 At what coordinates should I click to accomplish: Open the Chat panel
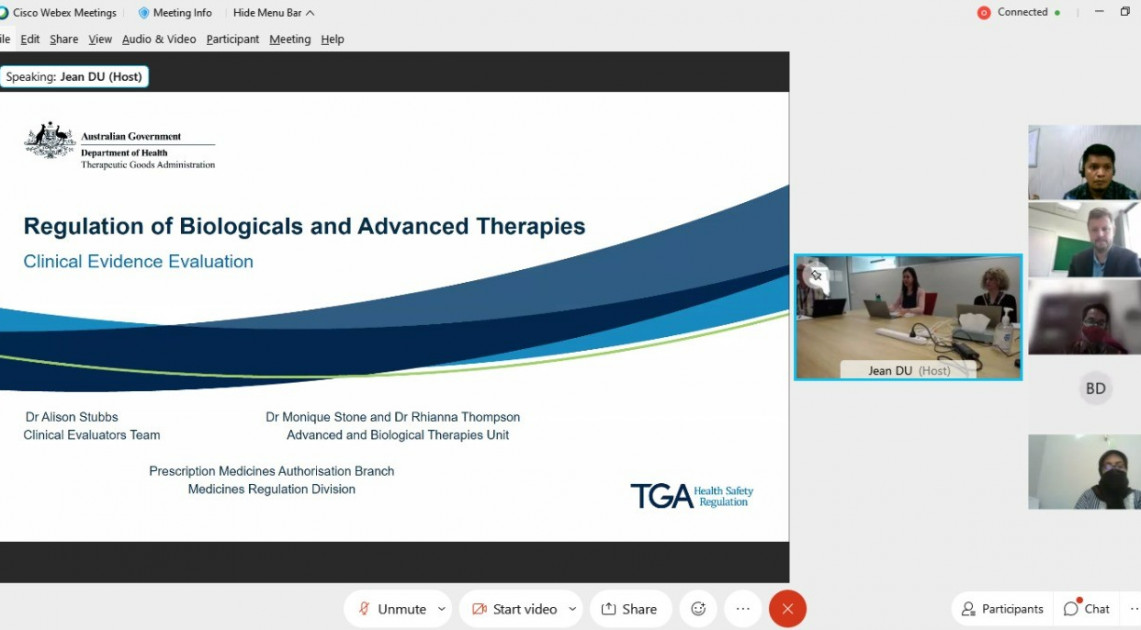click(x=1087, y=609)
